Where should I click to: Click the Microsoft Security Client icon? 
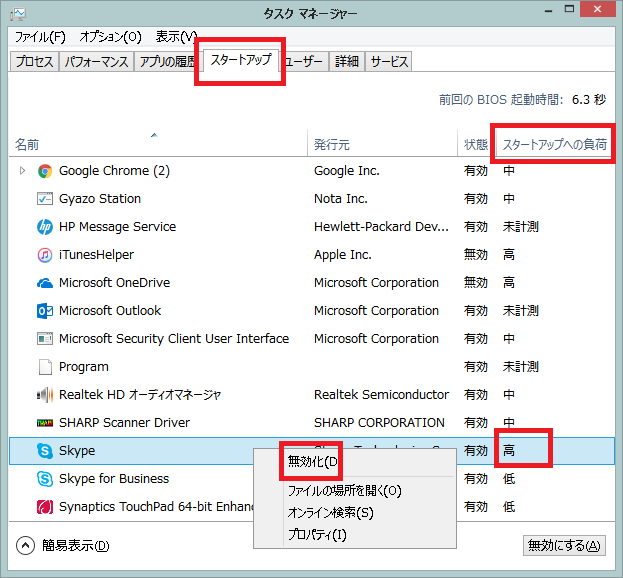(45, 339)
